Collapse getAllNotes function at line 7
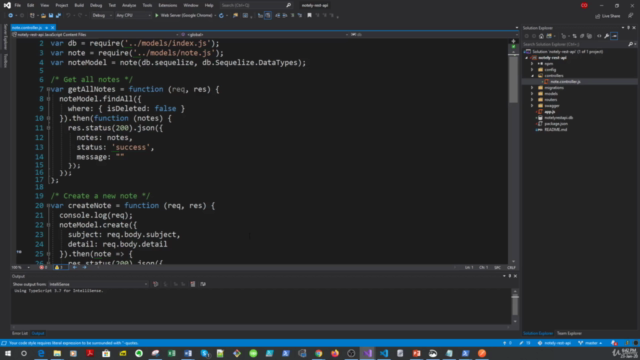 pyautogui.click(x=48, y=89)
